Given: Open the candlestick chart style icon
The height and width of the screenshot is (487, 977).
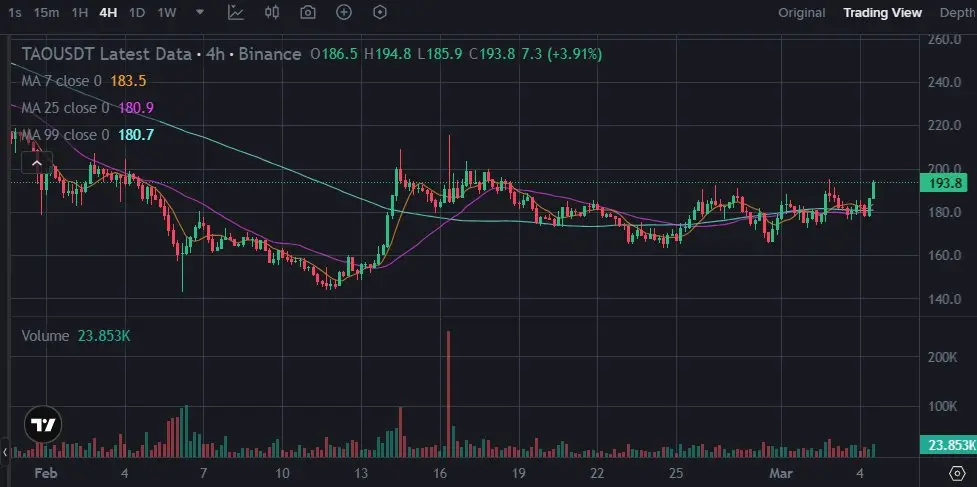Looking at the screenshot, I should (x=272, y=12).
